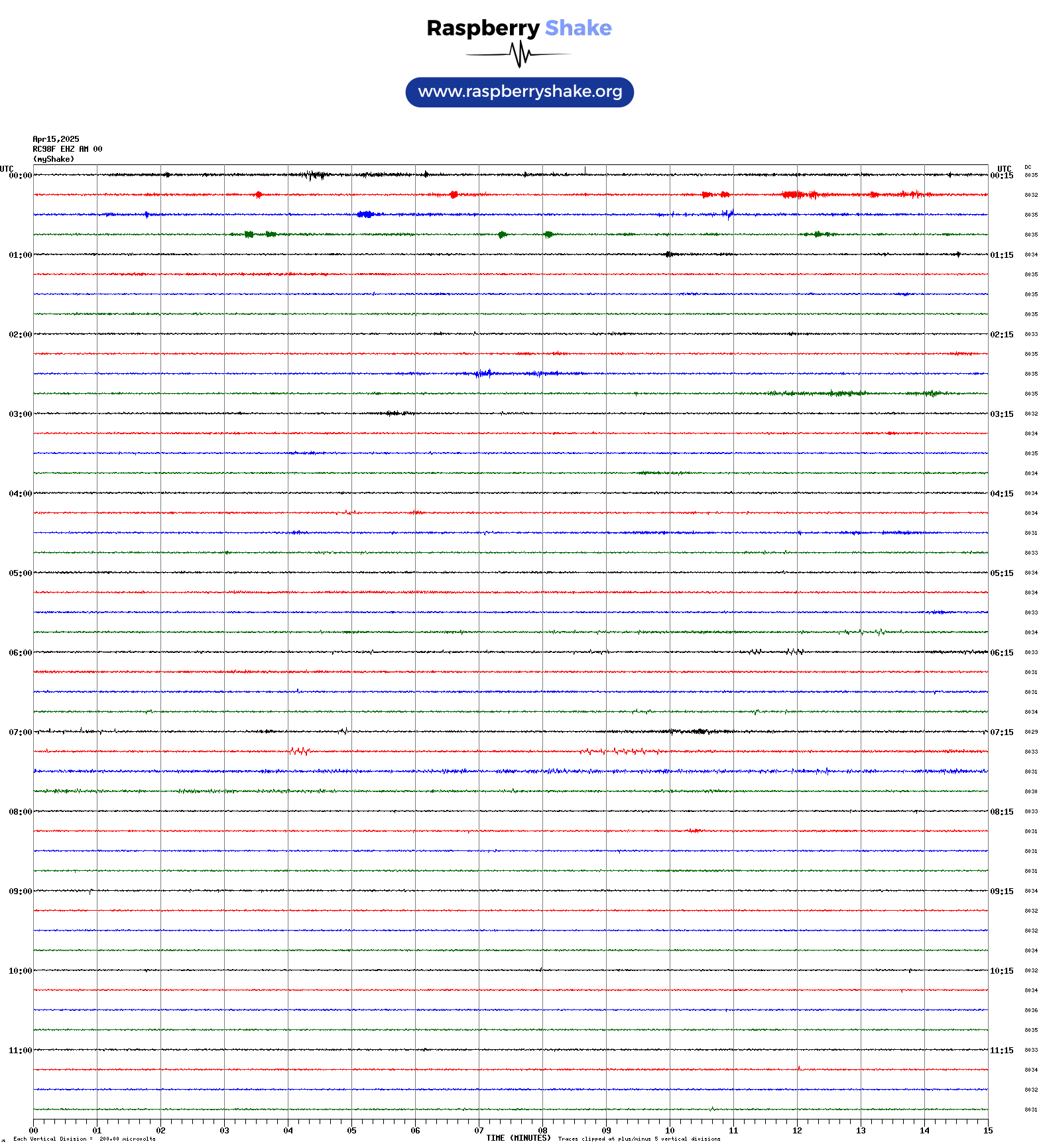Click minute 11 on the bottom time axis

click(733, 1131)
